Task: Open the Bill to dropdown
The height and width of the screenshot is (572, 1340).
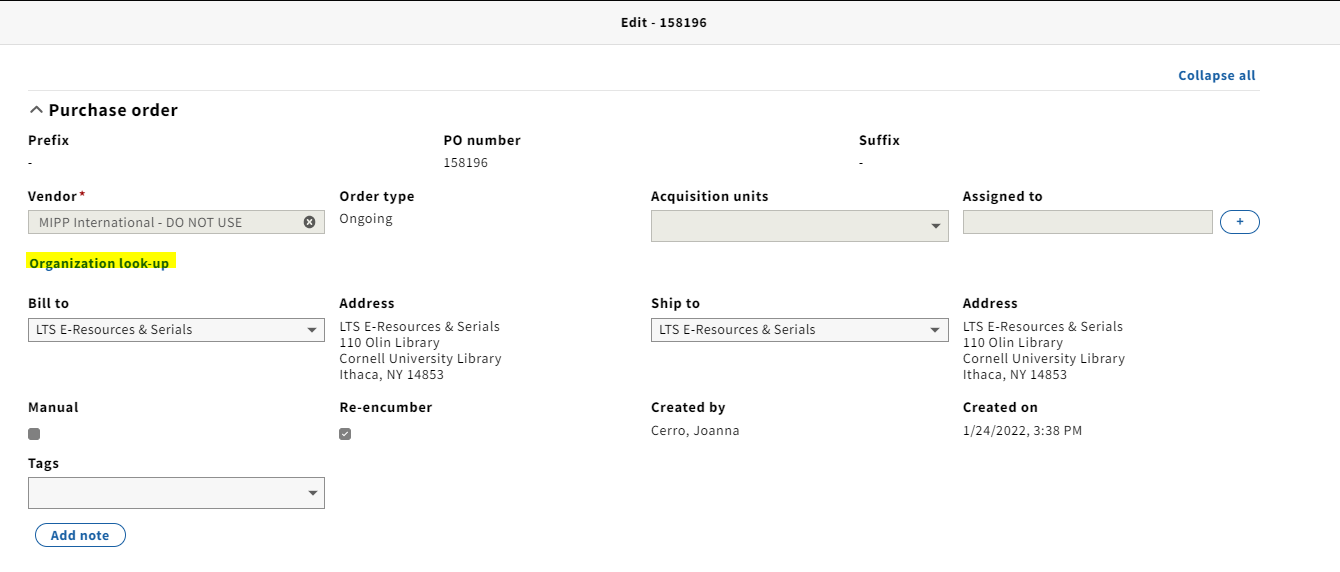Action: (176, 330)
